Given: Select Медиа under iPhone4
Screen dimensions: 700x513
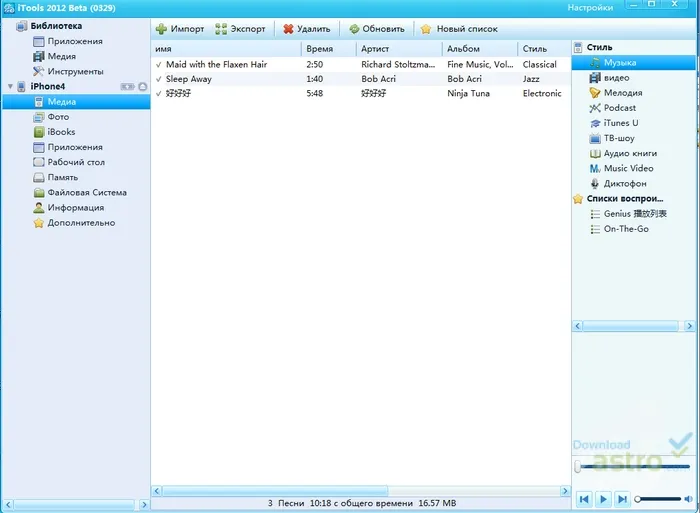Looking at the screenshot, I should (x=76, y=102).
